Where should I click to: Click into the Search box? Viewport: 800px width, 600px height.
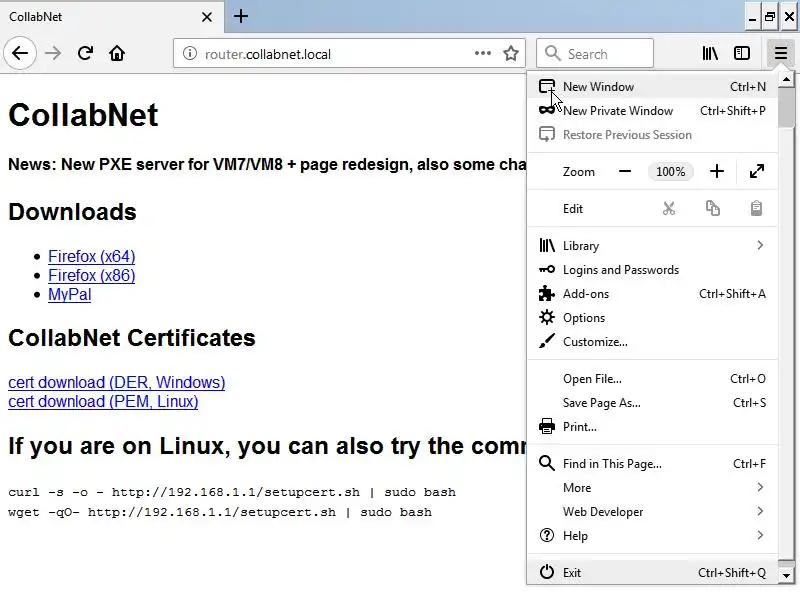point(595,53)
